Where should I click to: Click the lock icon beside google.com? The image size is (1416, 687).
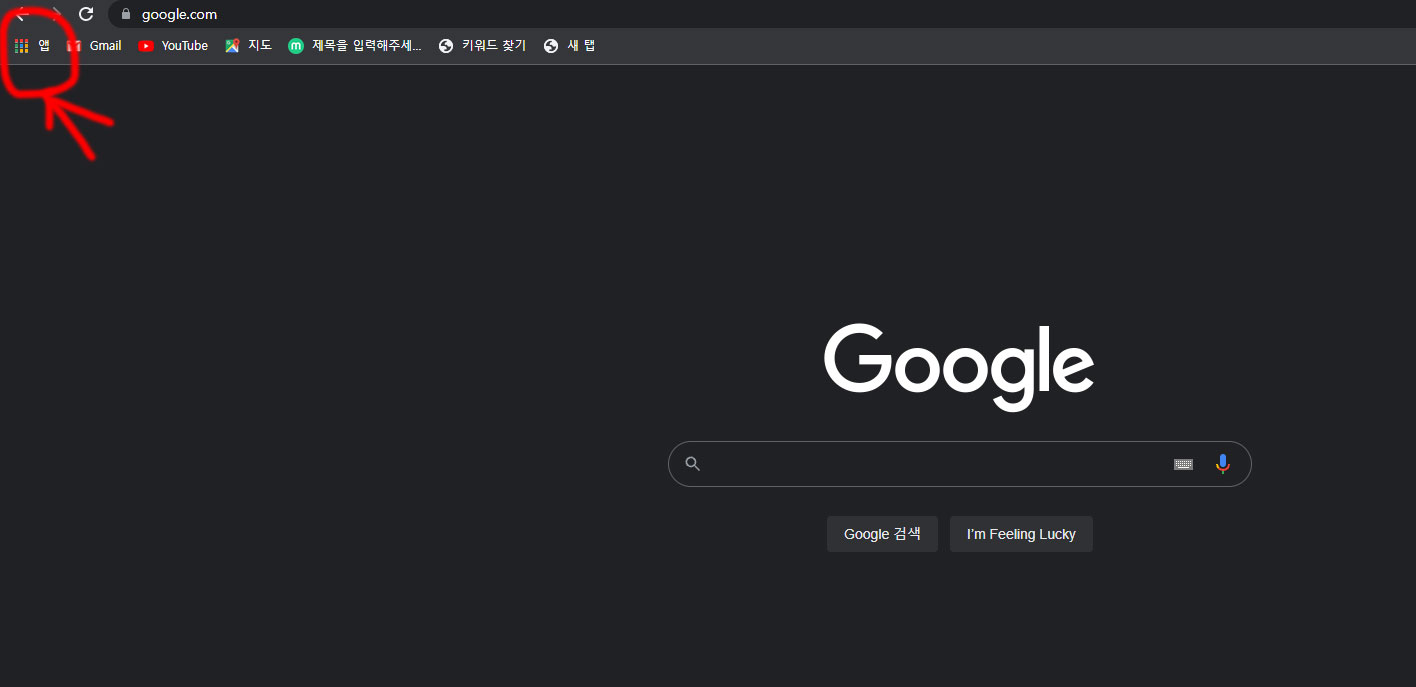126,14
